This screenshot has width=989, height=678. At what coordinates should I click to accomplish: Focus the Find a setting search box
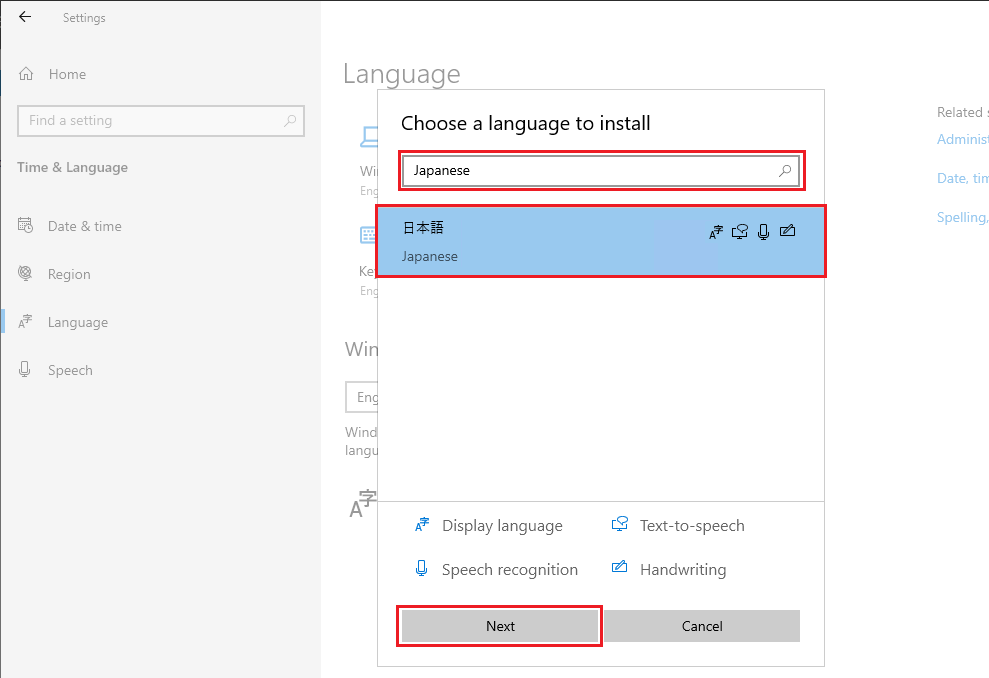click(x=161, y=120)
